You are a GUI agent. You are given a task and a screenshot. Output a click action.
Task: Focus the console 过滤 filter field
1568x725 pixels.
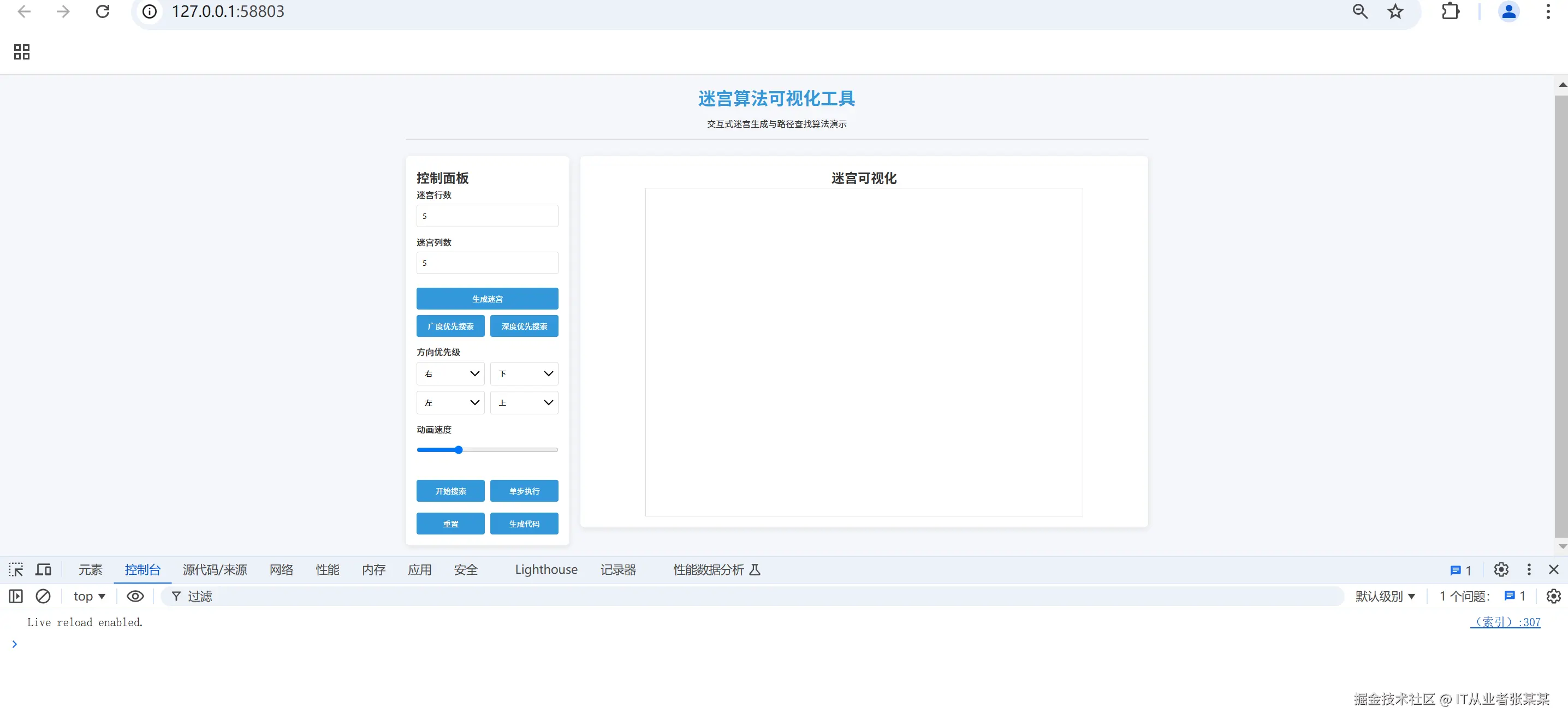coord(752,597)
